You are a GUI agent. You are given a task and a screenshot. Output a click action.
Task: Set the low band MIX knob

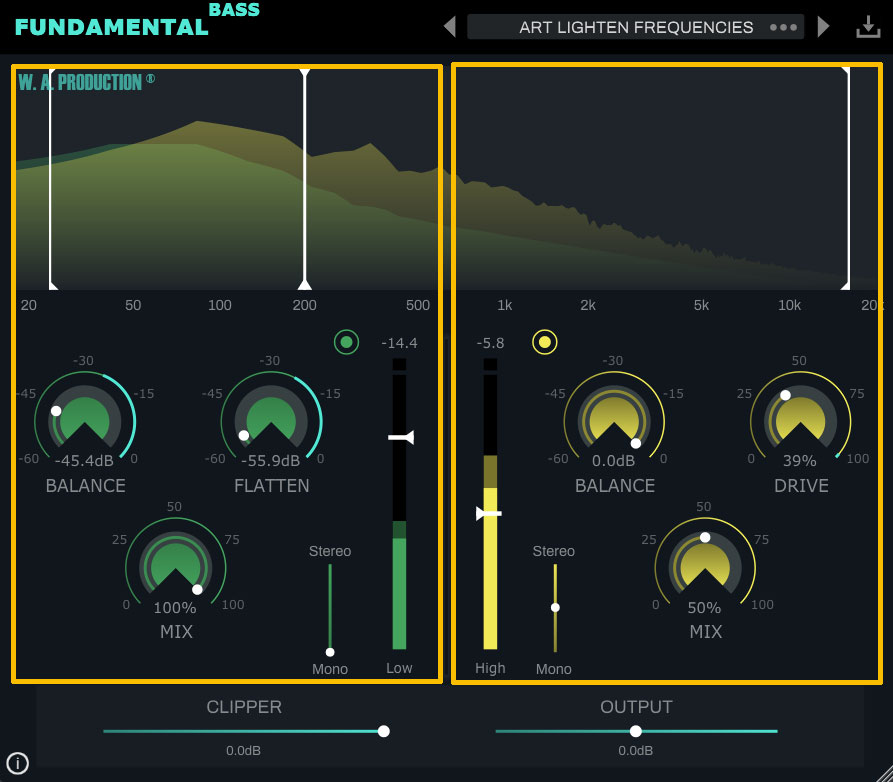(x=175, y=566)
